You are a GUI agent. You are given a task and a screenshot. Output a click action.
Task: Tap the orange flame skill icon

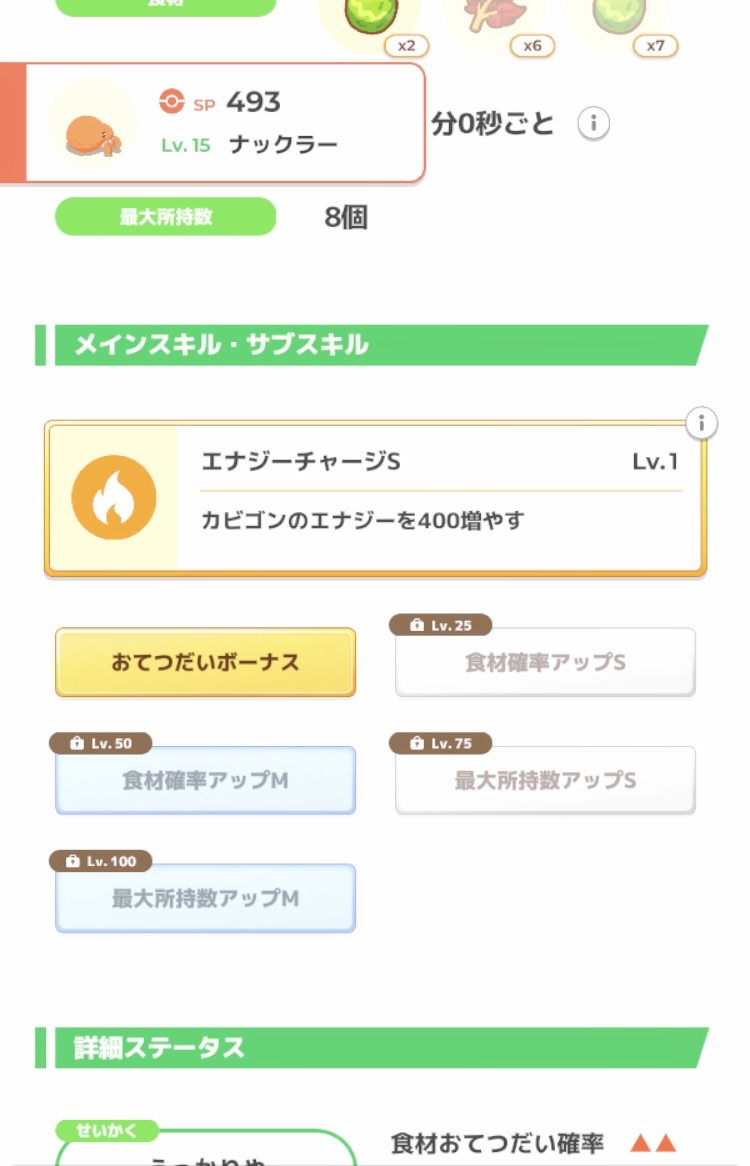[113, 497]
